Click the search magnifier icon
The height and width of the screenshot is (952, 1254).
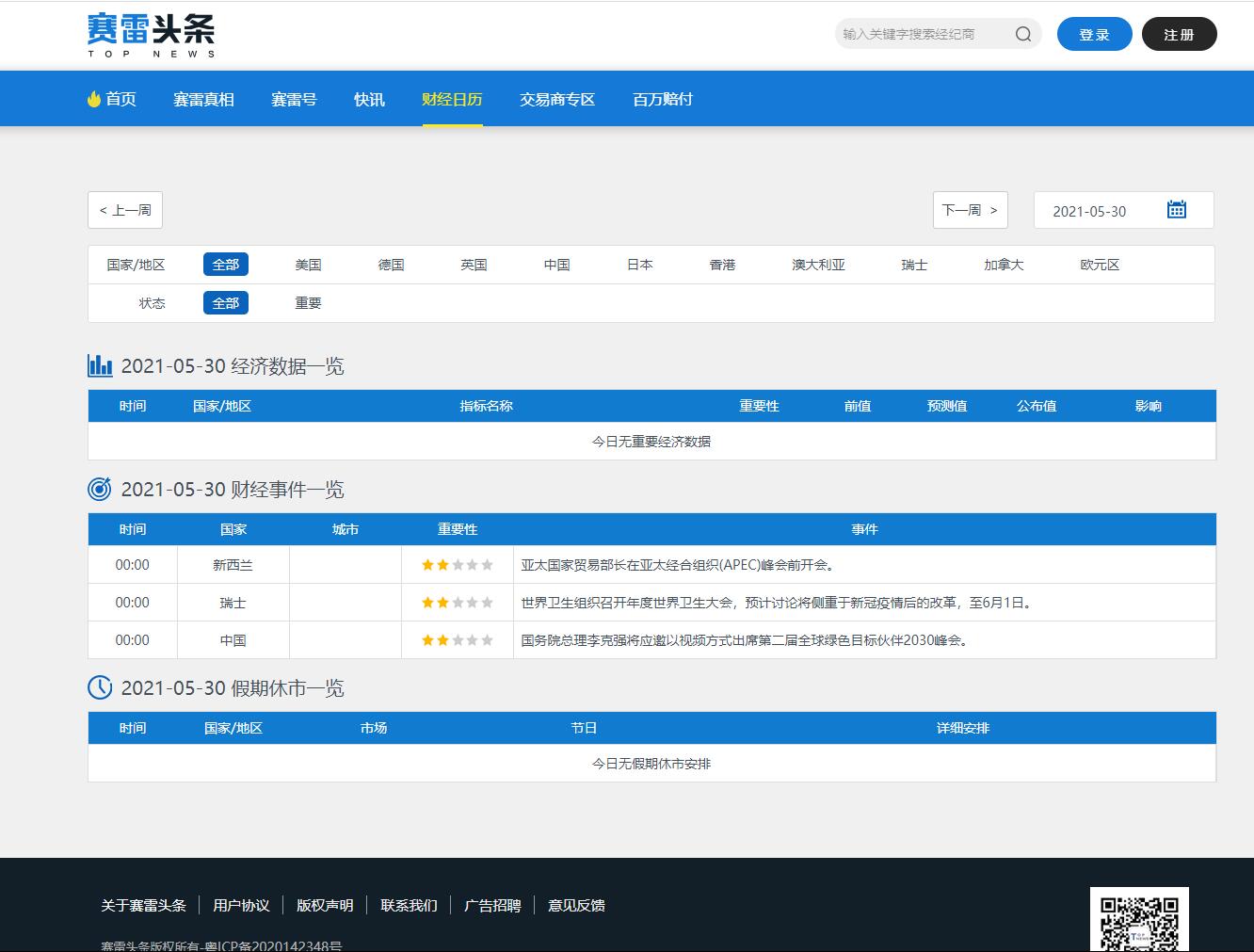(1023, 35)
